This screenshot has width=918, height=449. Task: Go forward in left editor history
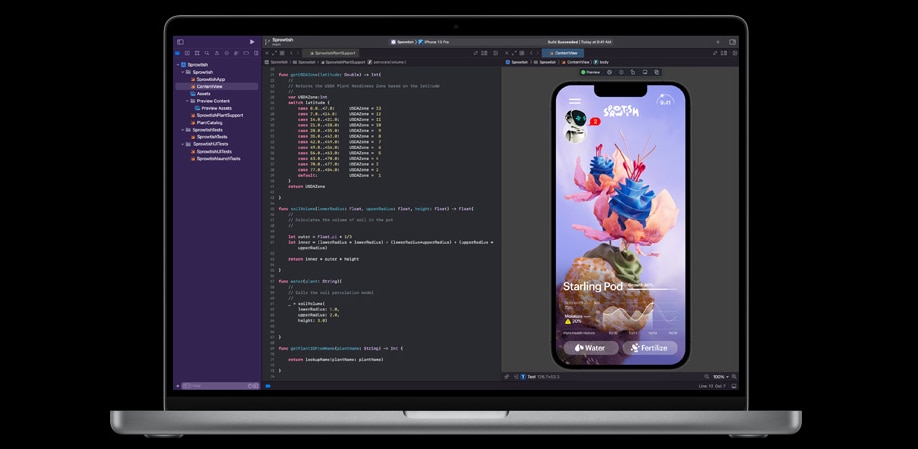(x=299, y=53)
